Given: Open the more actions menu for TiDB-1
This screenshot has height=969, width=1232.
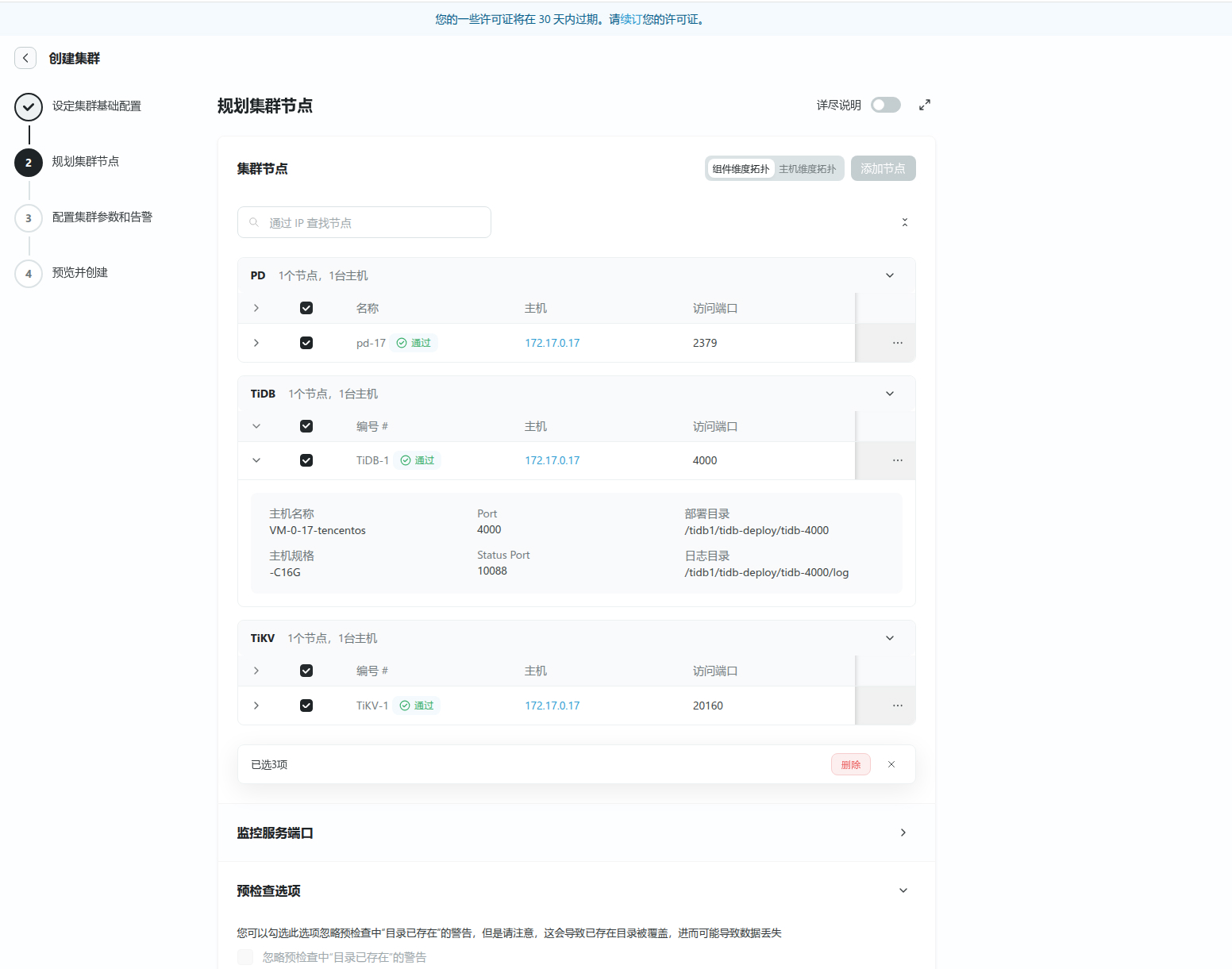Looking at the screenshot, I should click(x=898, y=460).
